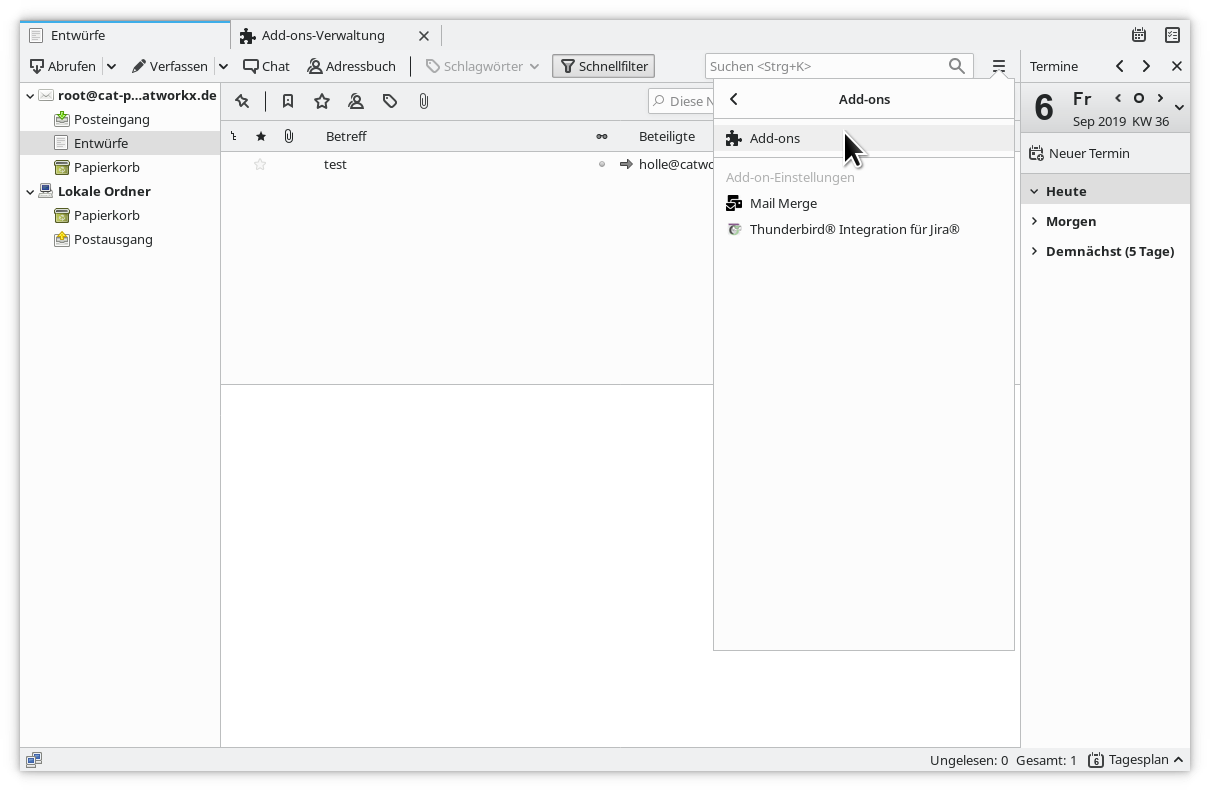Image resolution: width=1210 pixels, height=791 pixels.
Task: Open Mail Merge add-on settings
Action: [x=783, y=203]
